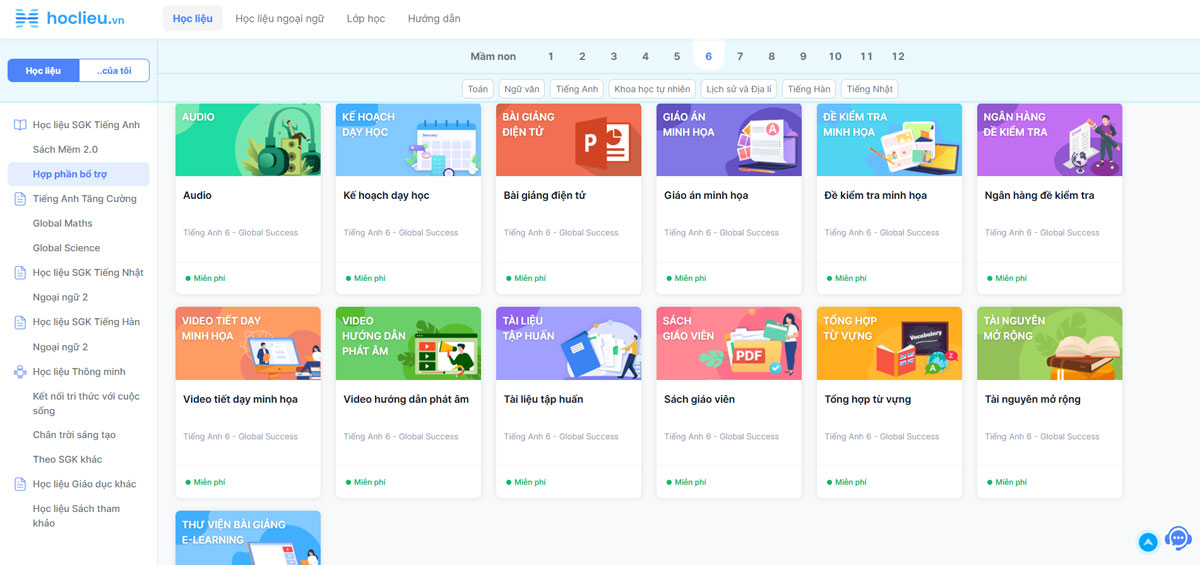The height and width of the screenshot is (565, 1200).
Task: Select grade 12
Action: coord(898,56)
